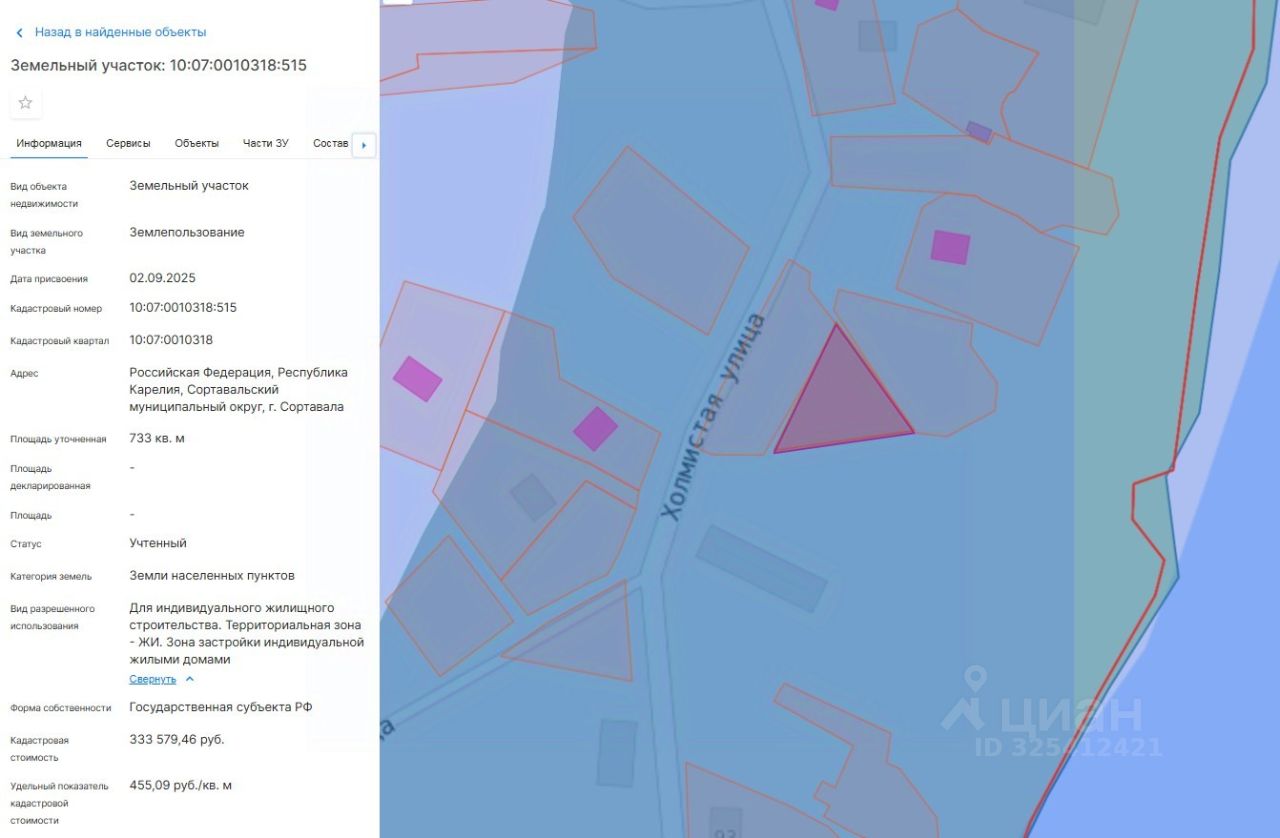Screen dimensions: 1280x838
Task: Select the magenta building left of Холмистая улица
Action: pos(595,428)
